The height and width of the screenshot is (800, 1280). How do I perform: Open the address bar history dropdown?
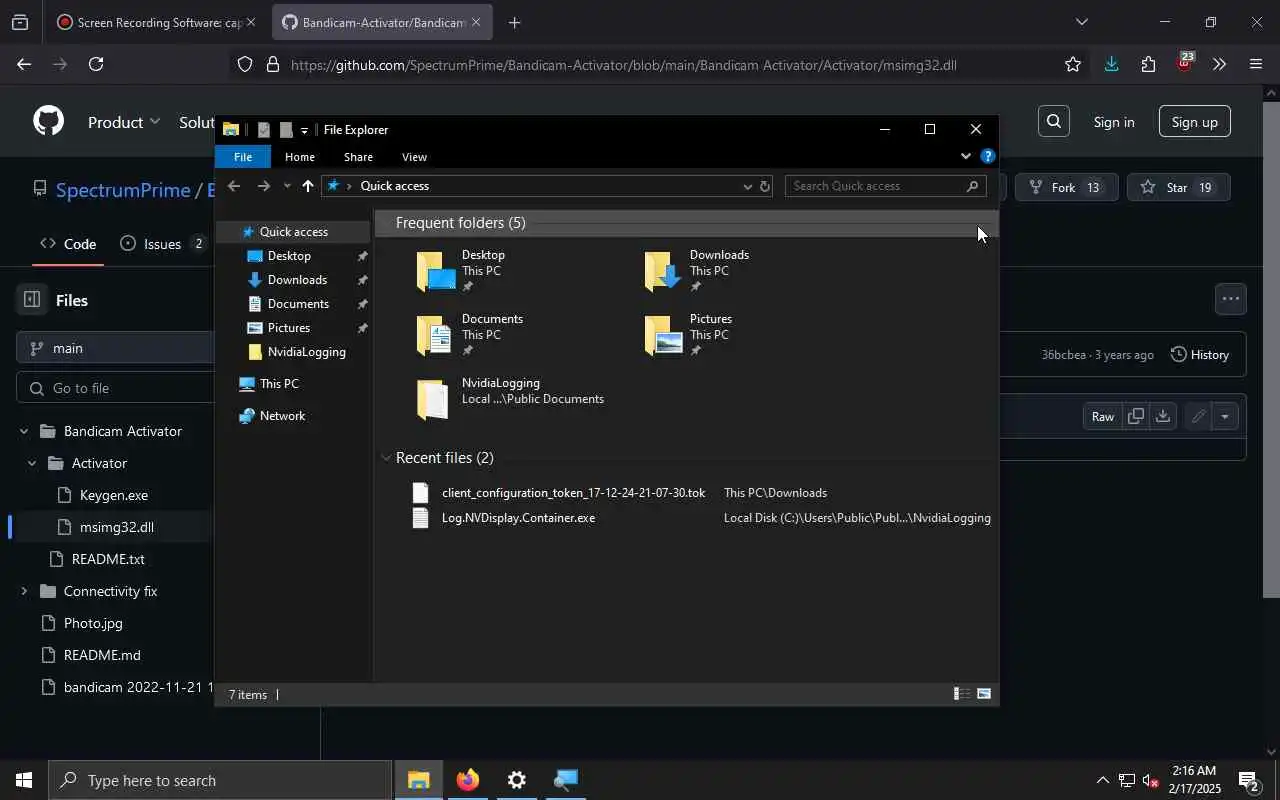point(747,186)
